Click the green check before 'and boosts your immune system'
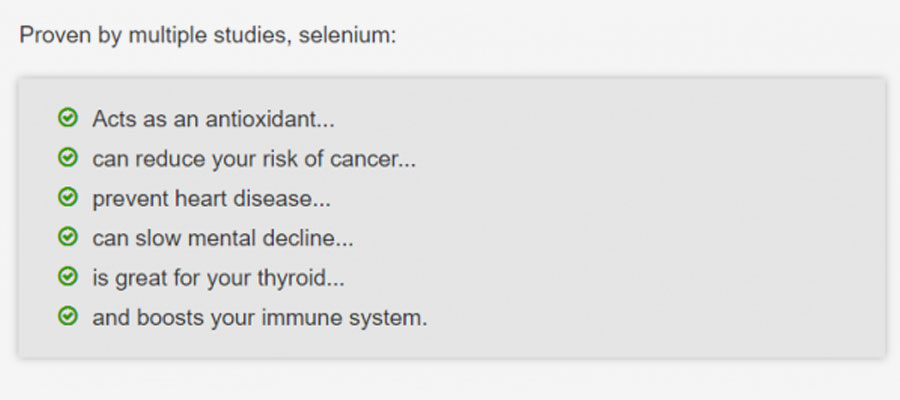 [x=68, y=316]
